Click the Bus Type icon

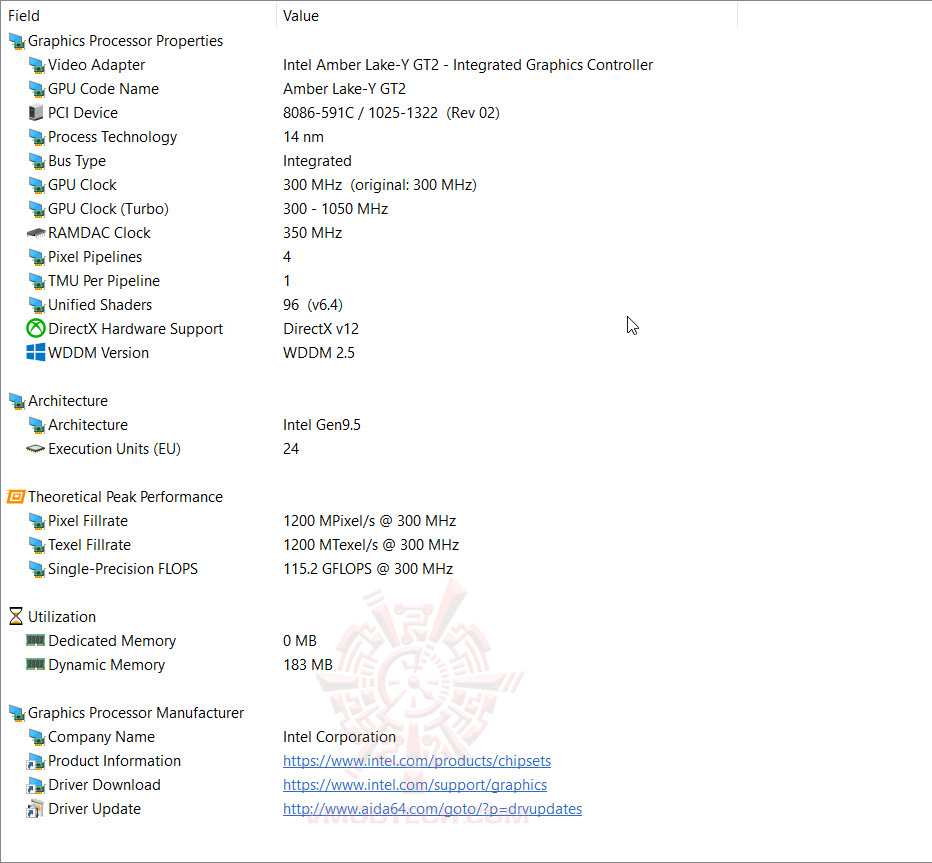pos(36,161)
